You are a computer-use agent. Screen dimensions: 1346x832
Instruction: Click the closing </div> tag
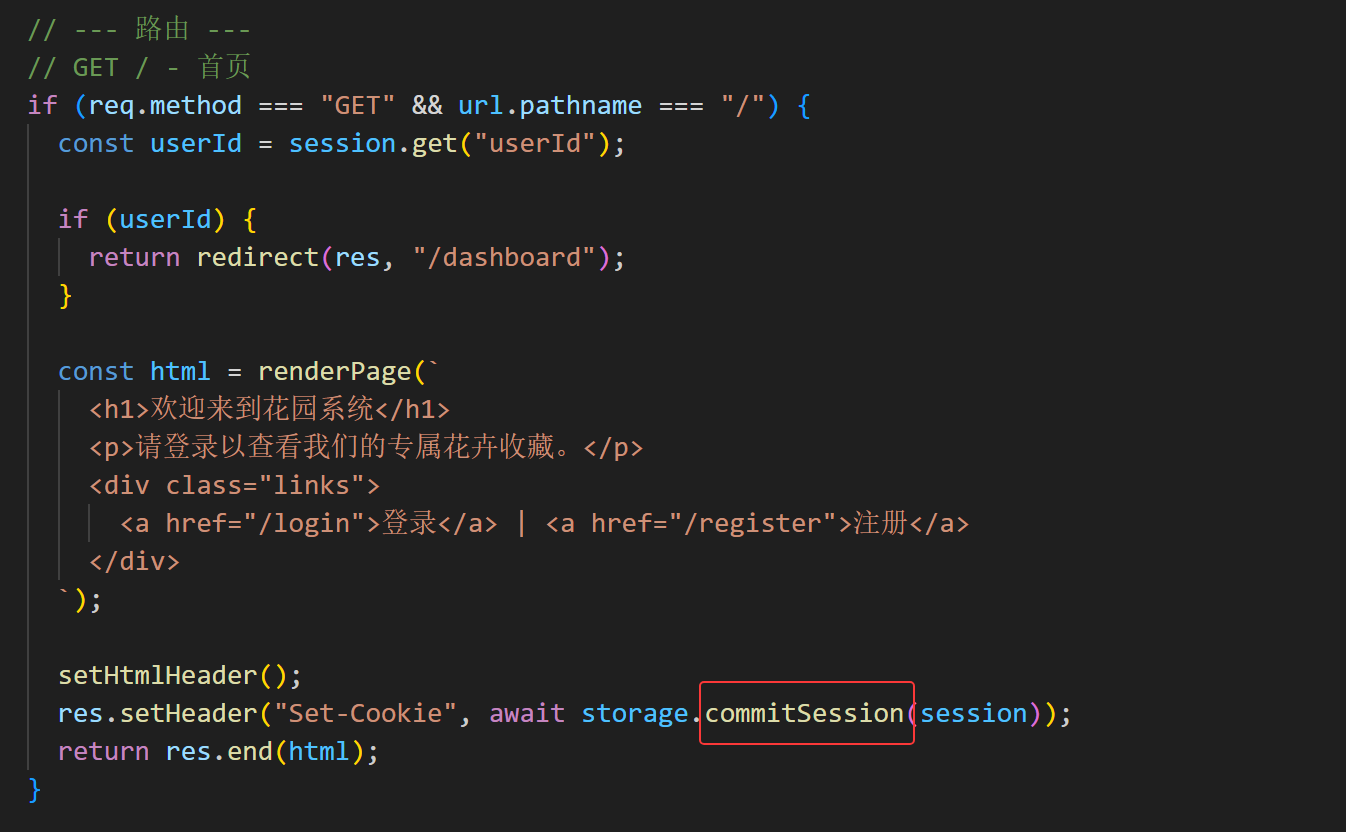[134, 561]
